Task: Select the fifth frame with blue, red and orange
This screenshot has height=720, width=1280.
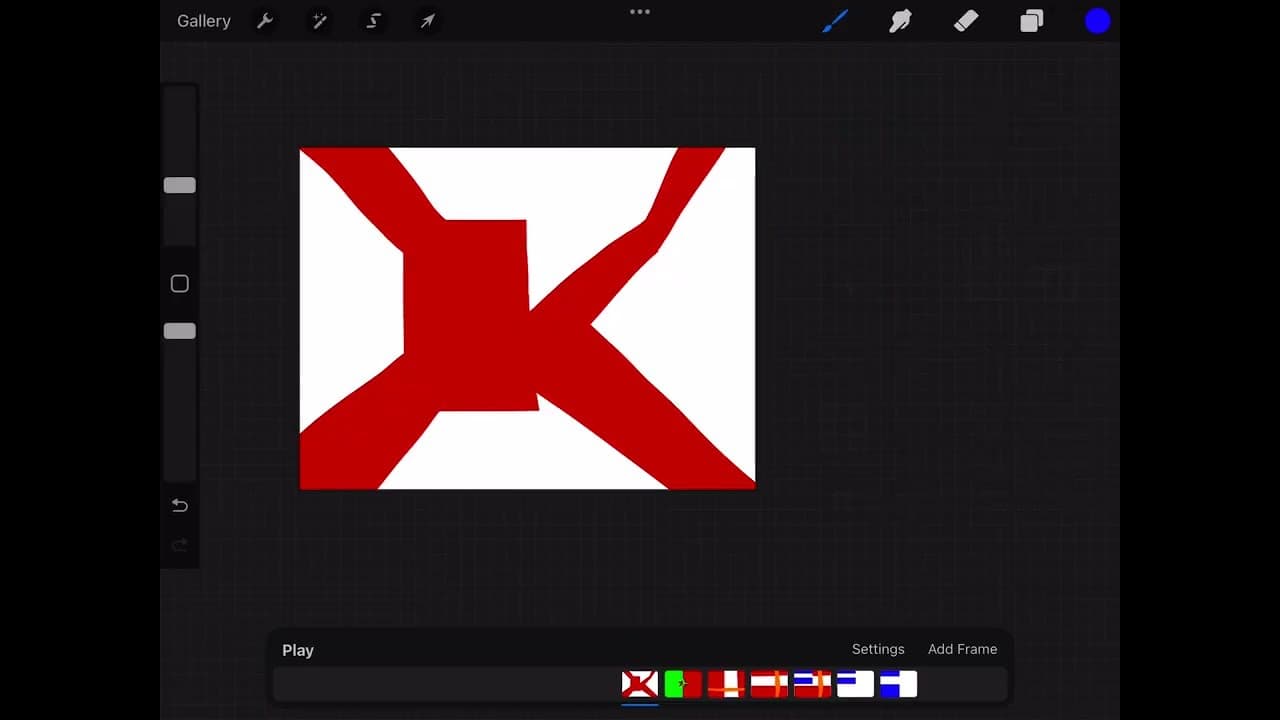Action: click(x=812, y=684)
